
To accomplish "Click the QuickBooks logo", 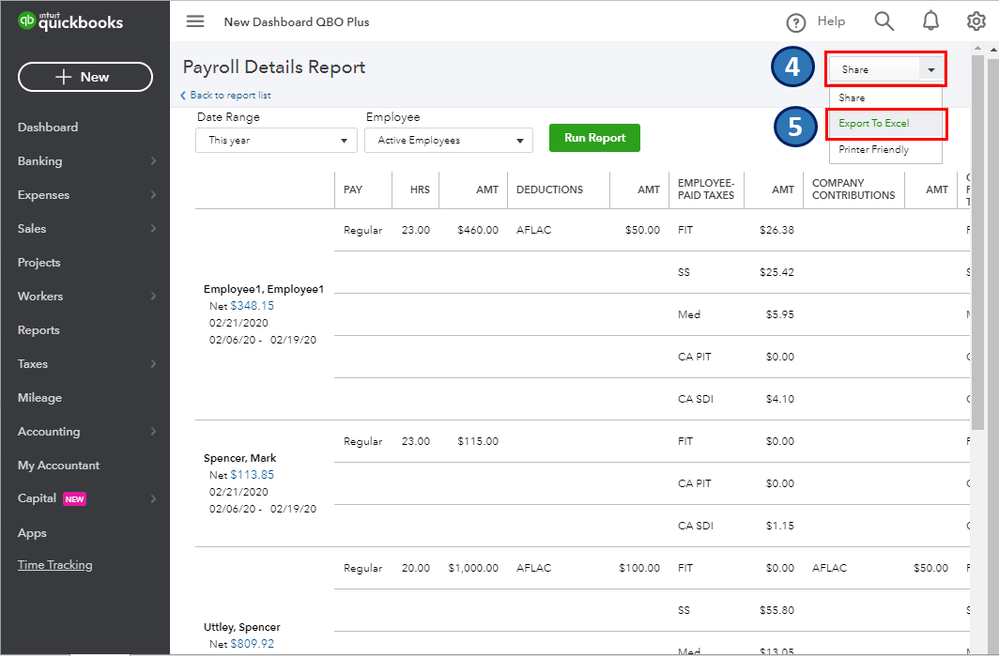I will coord(70,21).
